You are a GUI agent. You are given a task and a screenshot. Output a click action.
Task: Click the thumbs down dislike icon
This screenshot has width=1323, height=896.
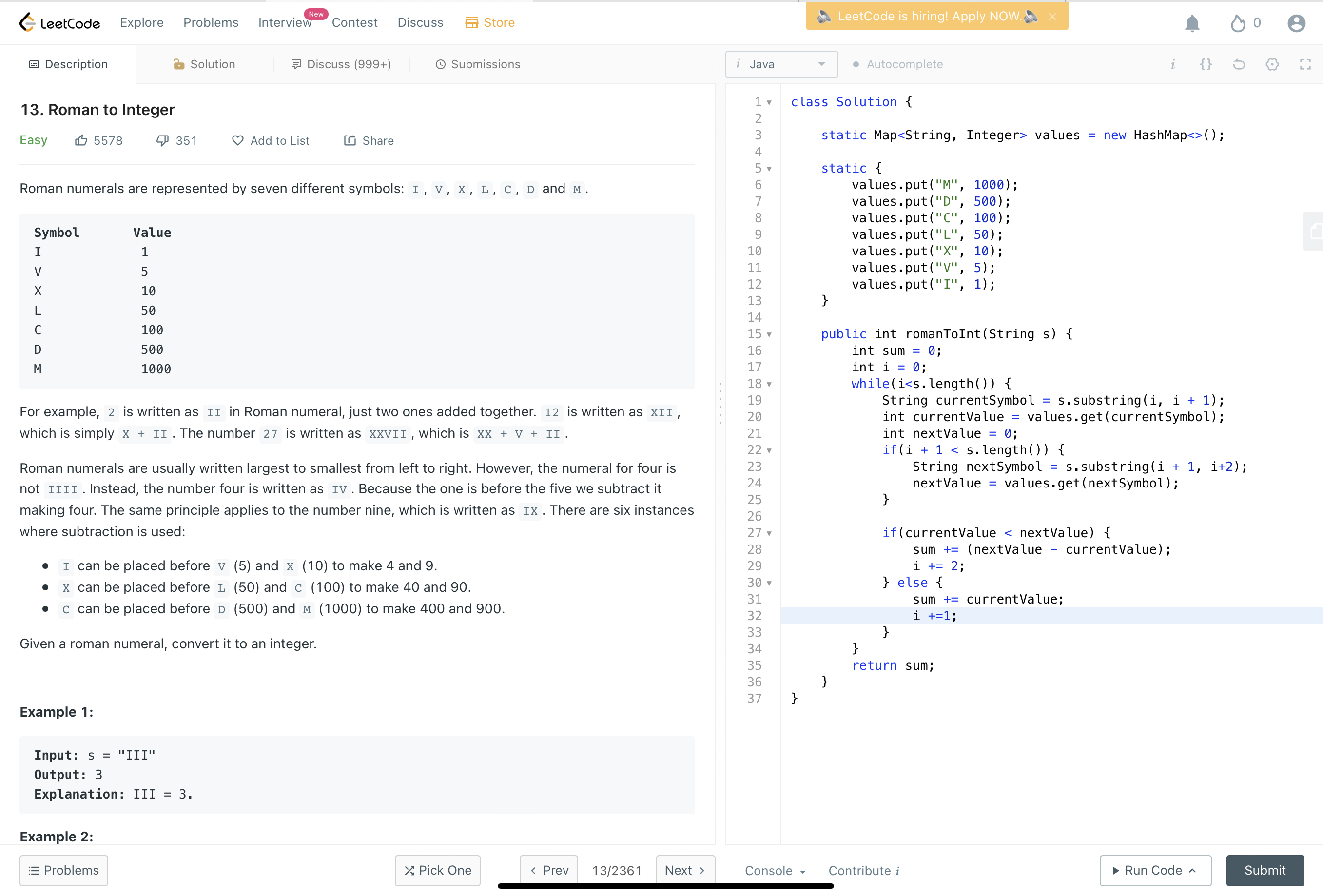click(x=163, y=140)
